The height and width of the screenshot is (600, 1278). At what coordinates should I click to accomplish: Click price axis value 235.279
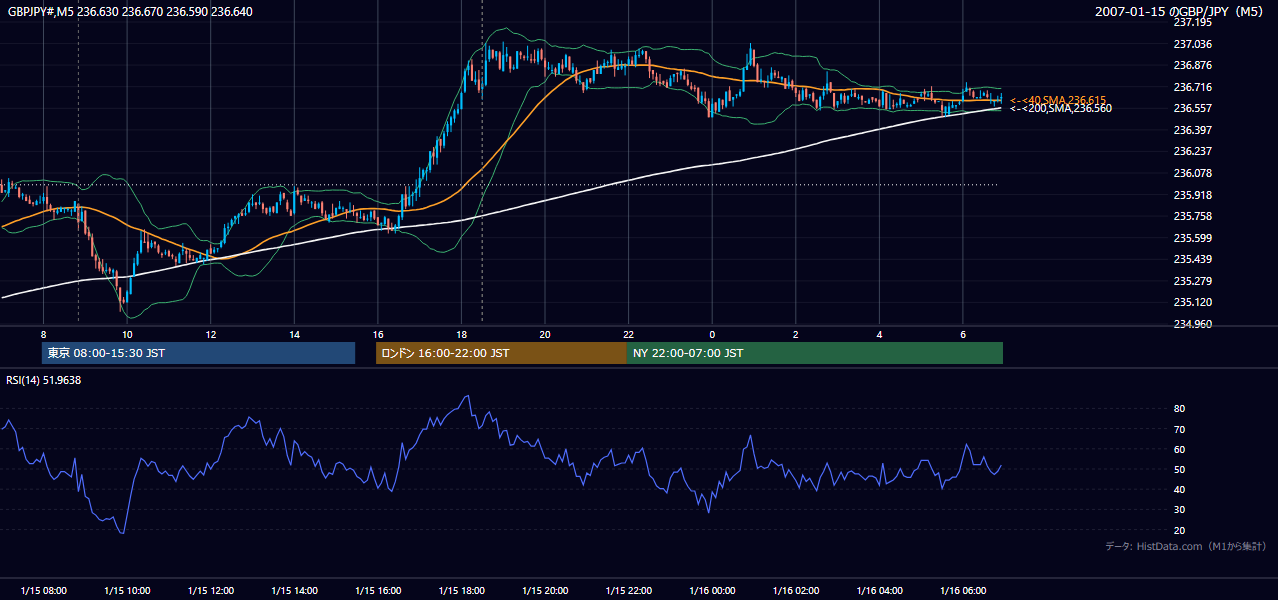tap(1191, 281)
